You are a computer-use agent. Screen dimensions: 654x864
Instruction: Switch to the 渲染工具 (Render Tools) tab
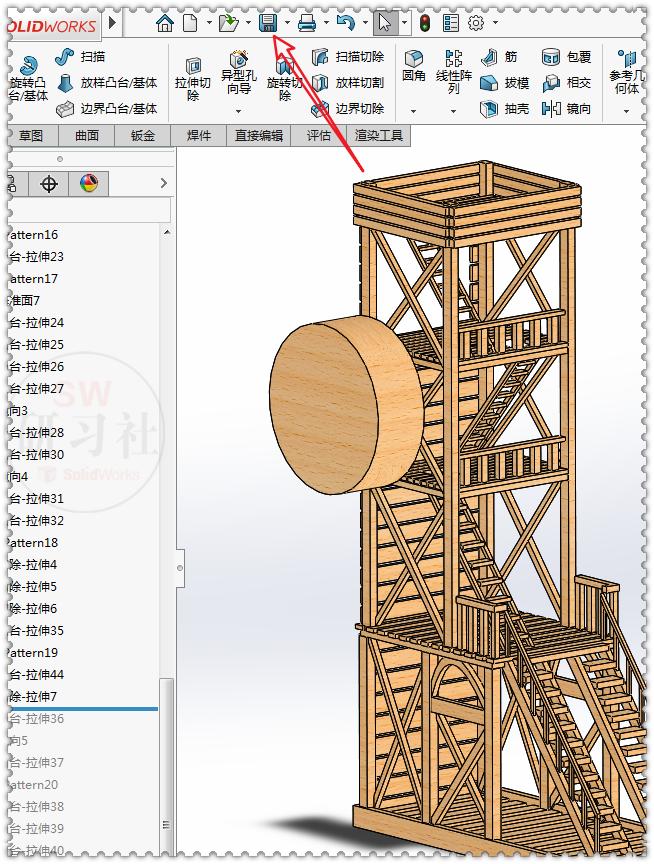tap(379, 136)
